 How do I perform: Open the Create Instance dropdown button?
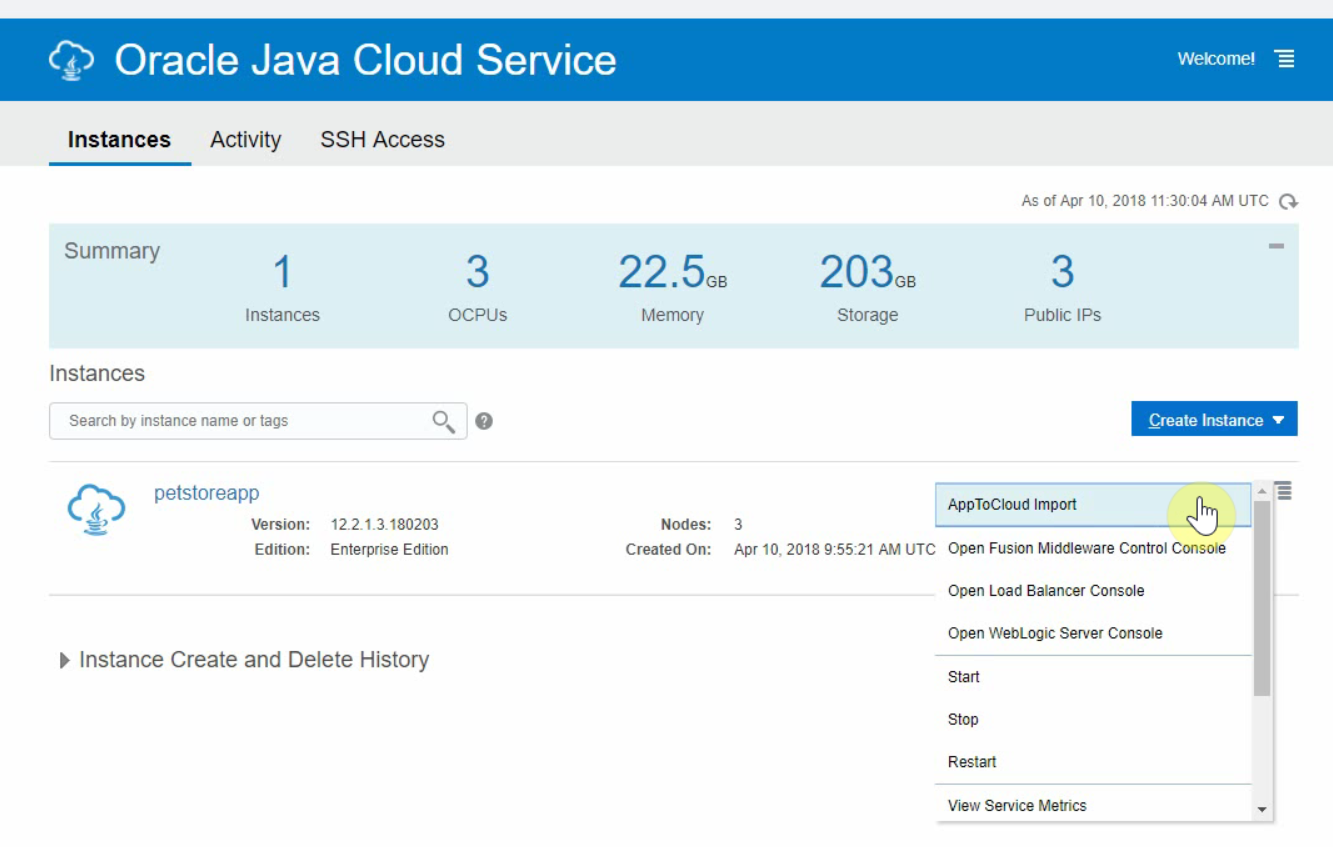coord(1214,419)
